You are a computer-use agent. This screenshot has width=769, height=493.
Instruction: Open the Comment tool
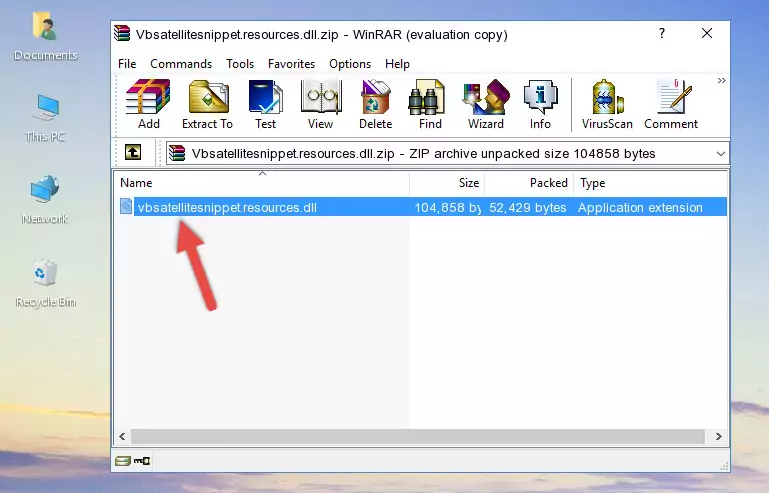coord(671,104)
